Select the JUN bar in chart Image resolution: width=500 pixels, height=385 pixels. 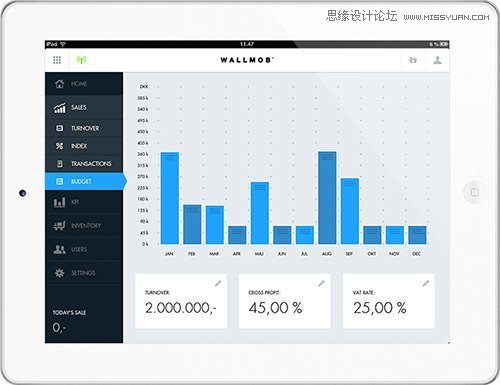(282, 235)
